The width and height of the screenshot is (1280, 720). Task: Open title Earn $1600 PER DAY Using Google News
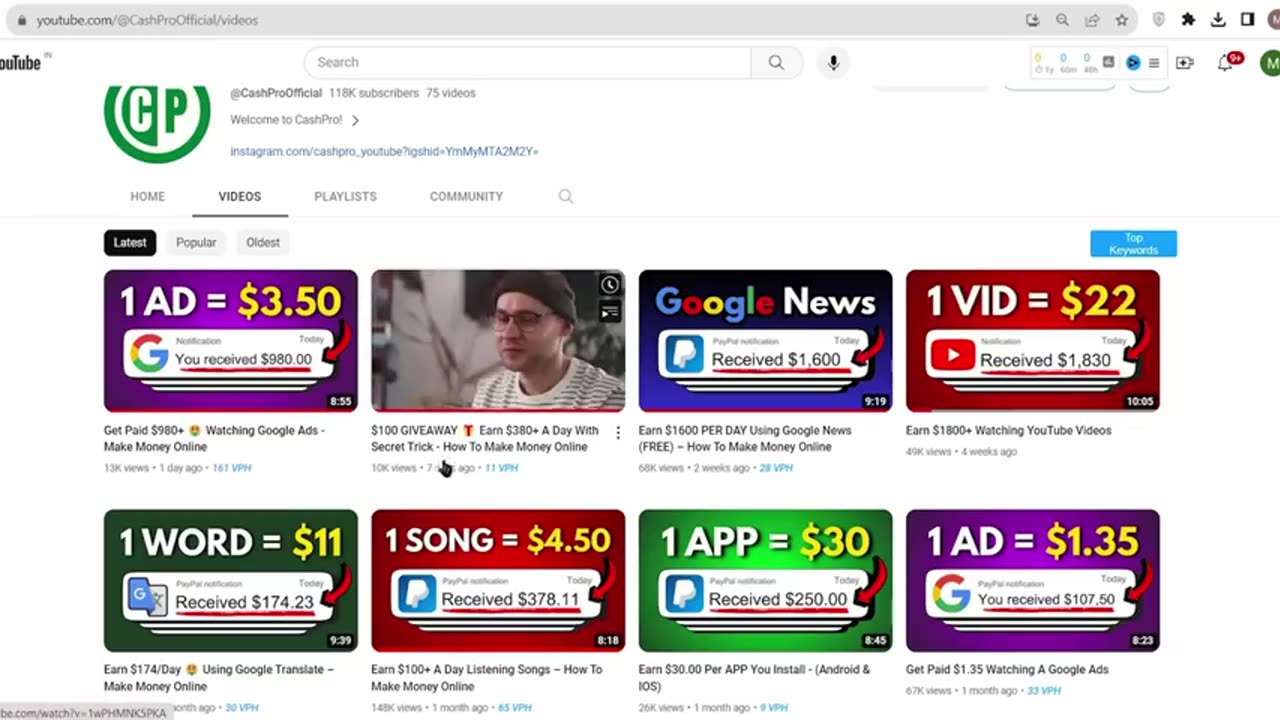[x=745, y=438]
